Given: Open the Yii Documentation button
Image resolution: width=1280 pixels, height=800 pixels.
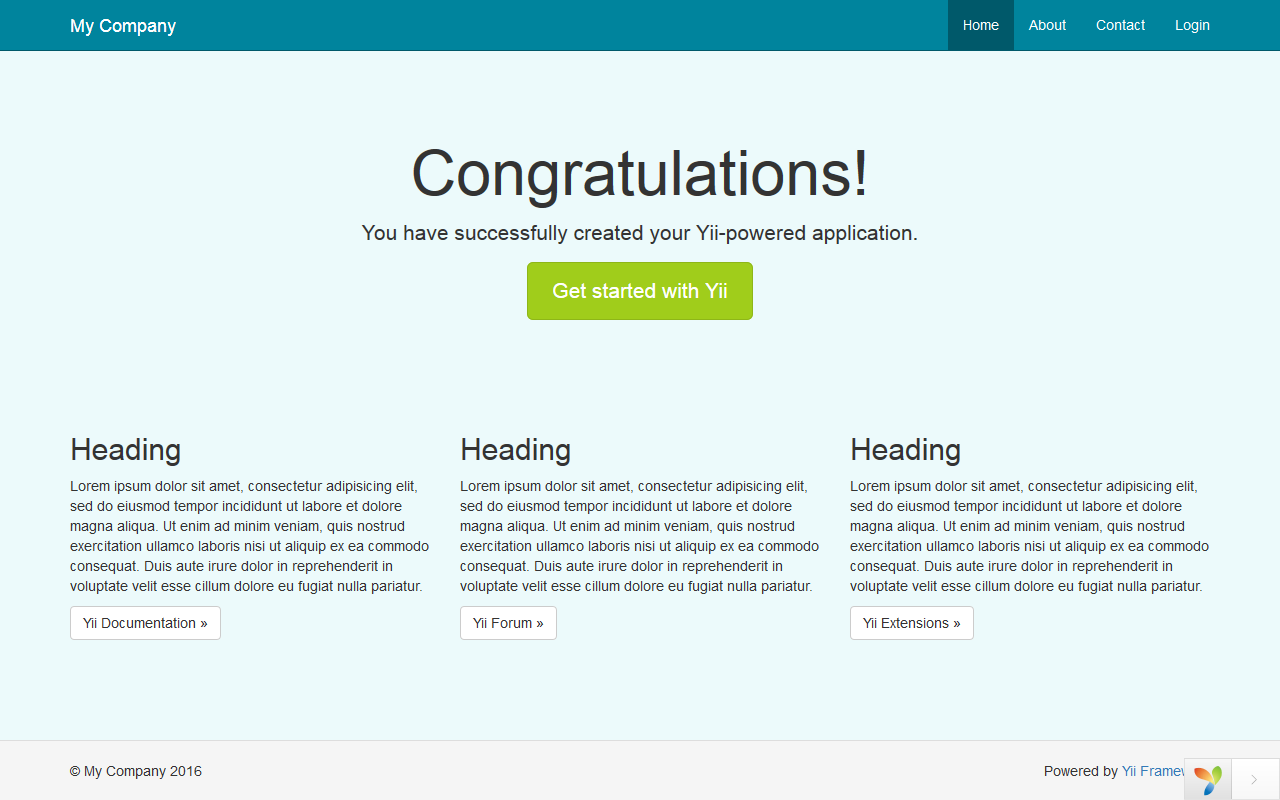Looking at the screenshot, I should (145, 623).
